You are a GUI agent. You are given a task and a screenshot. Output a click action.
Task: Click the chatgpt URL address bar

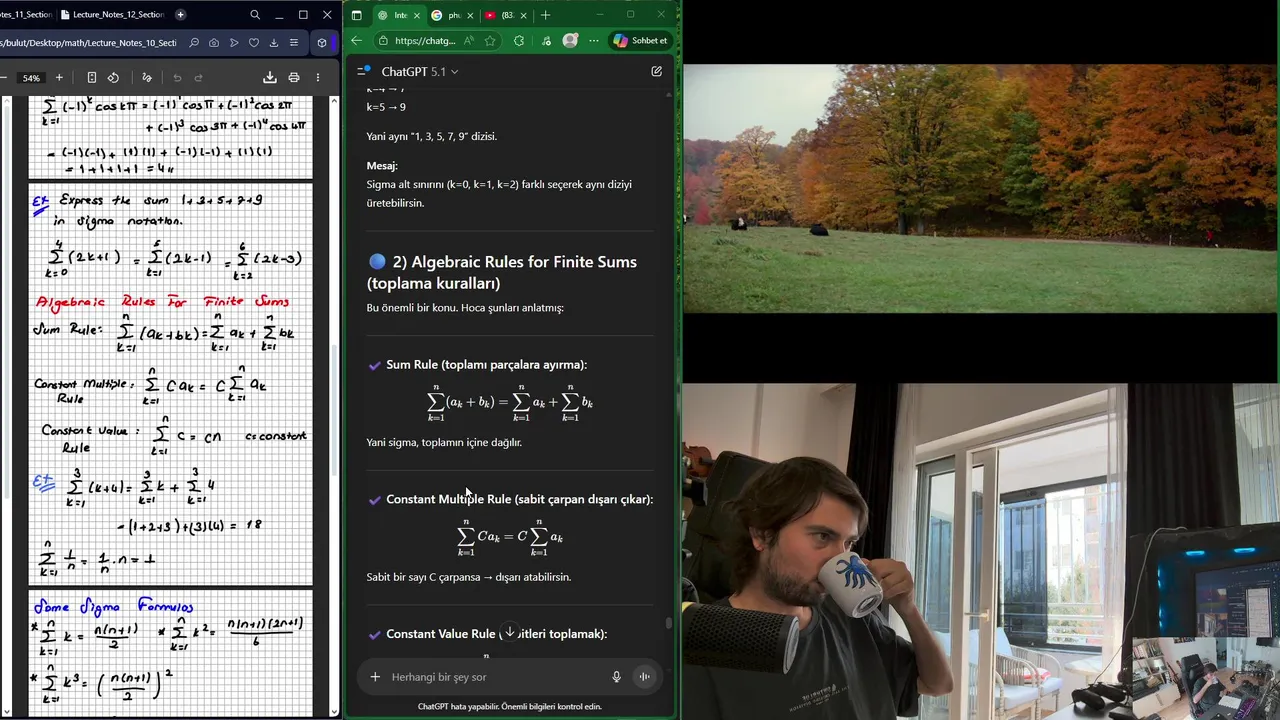425,41
